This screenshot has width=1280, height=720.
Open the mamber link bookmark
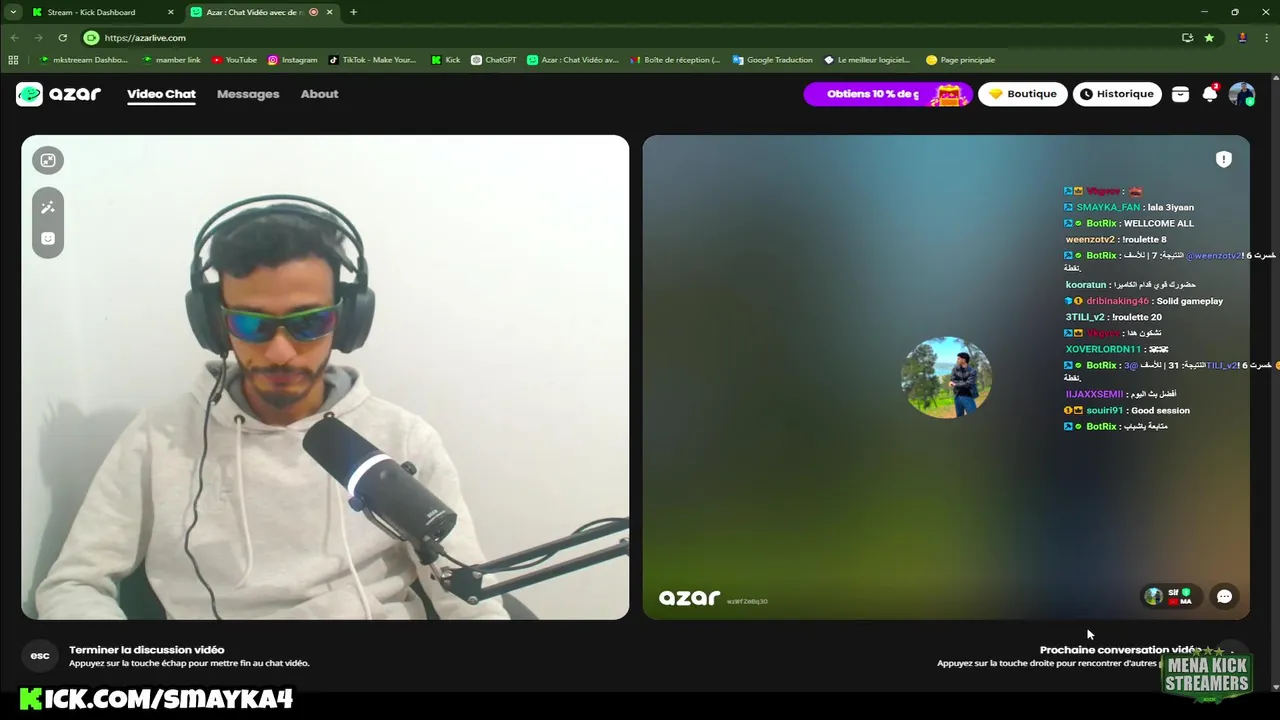[x=171, y=60]
